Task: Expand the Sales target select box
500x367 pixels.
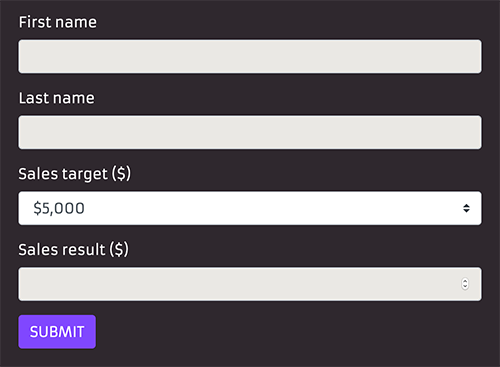Action: (250, 208)
